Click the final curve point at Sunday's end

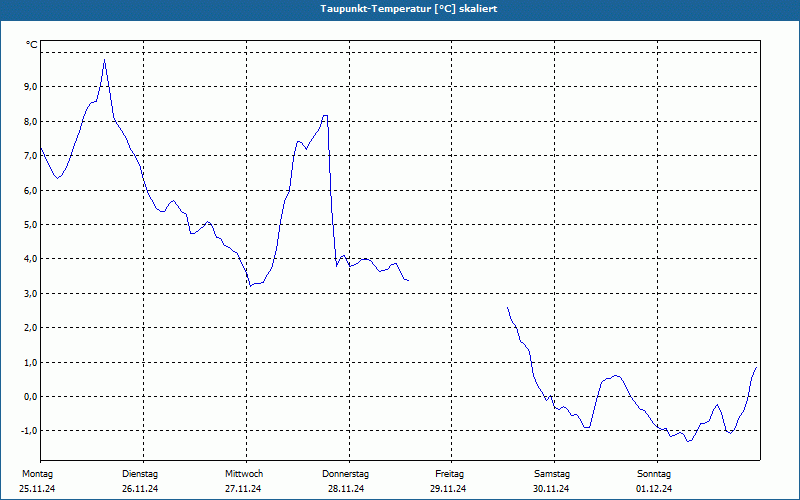pos(756,367)
